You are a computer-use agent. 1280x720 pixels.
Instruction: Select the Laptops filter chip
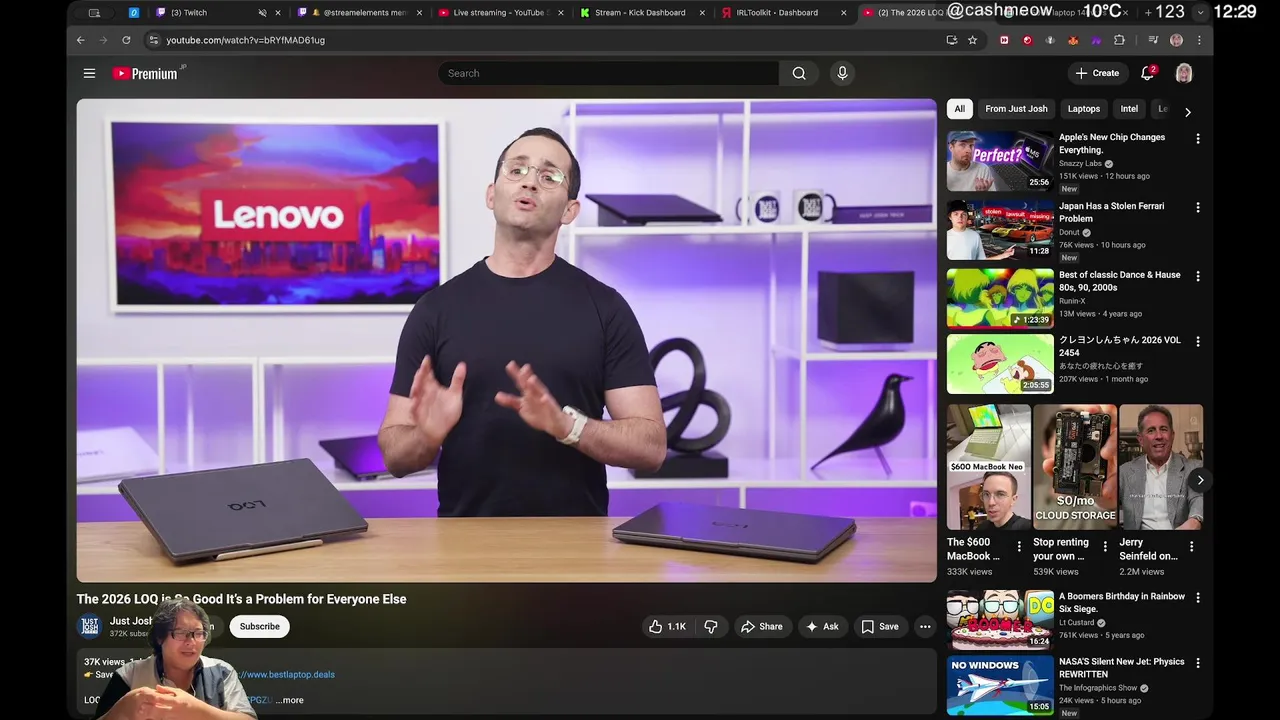click(1083, 109)
